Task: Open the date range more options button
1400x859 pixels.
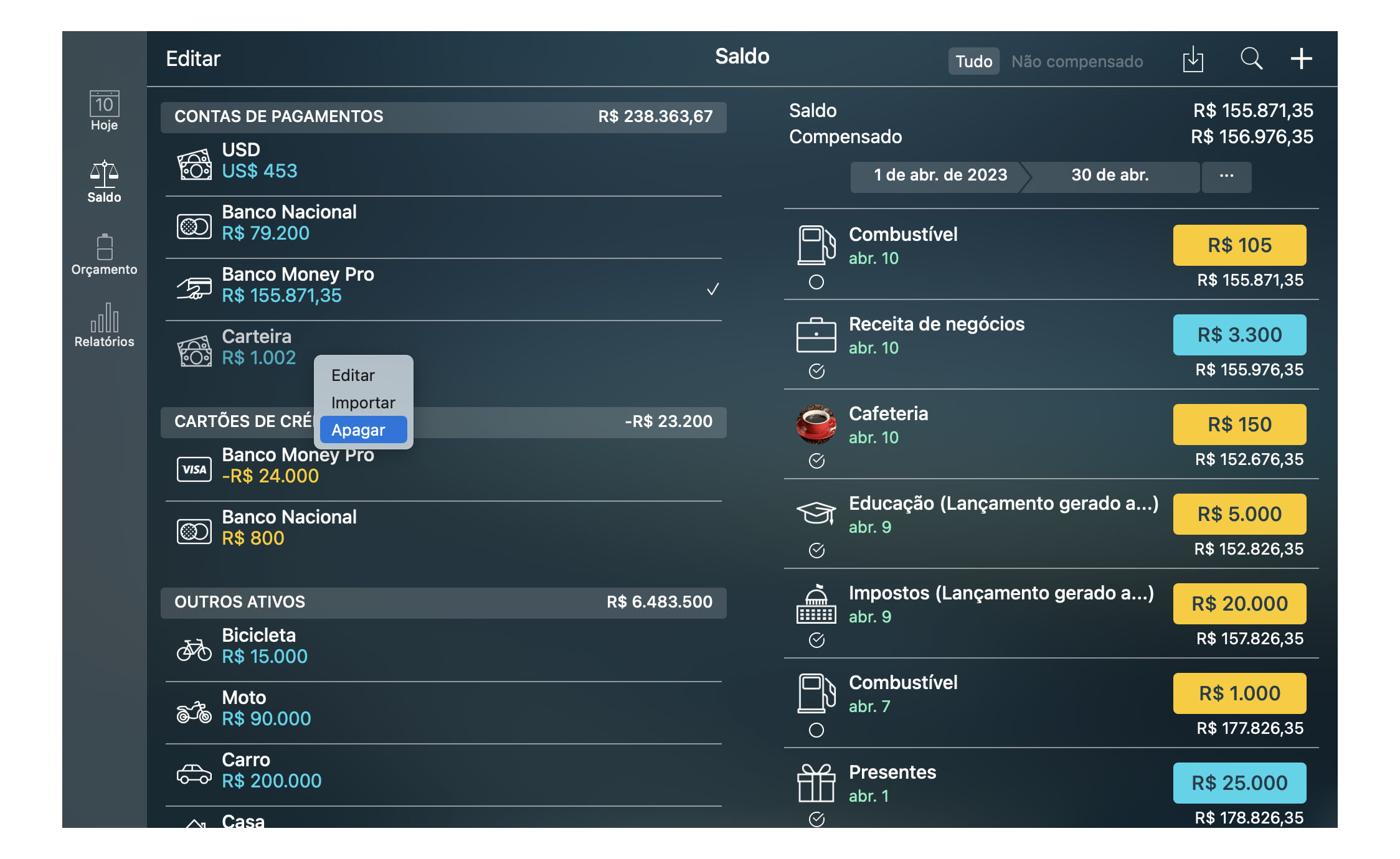Action: 1226,176
